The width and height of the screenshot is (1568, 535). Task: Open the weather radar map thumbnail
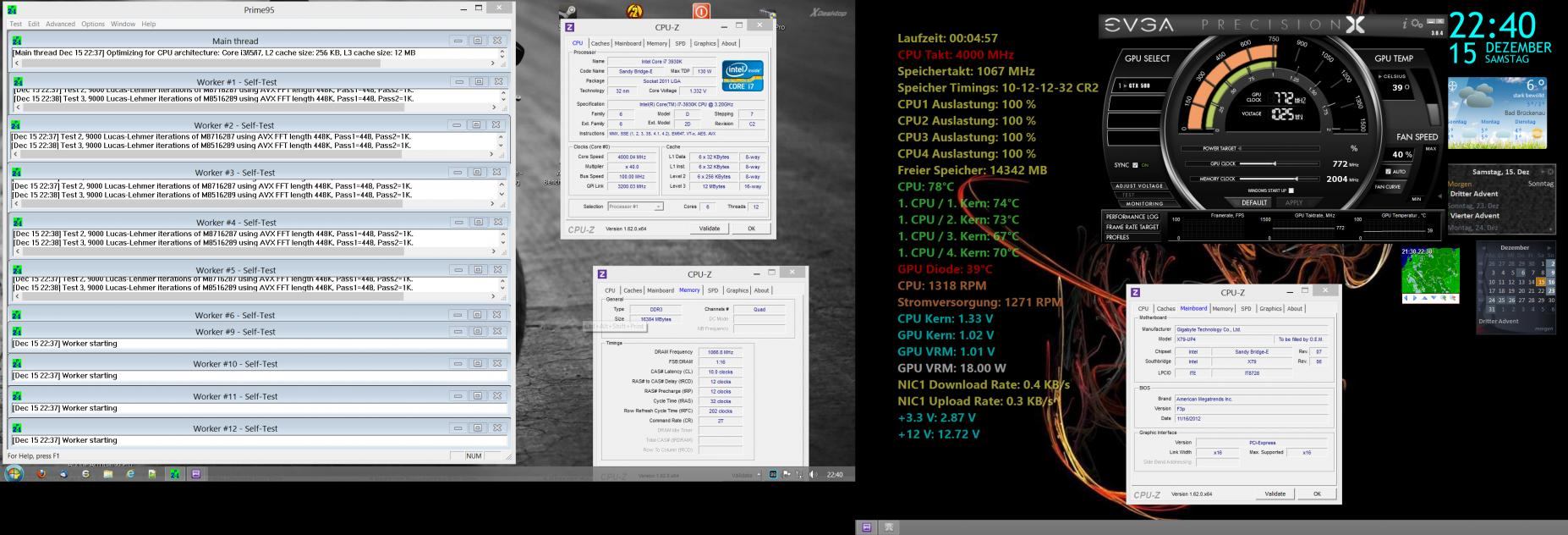point(1430,271)
